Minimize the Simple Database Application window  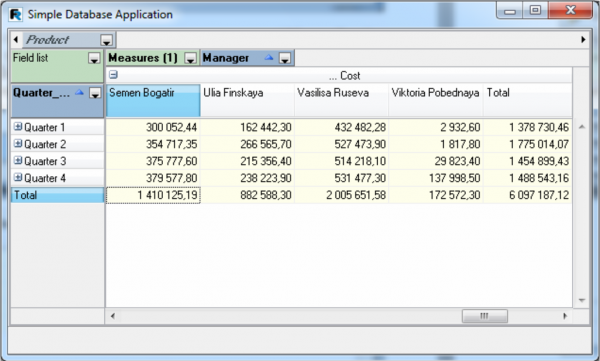click(x=510, y=11)
